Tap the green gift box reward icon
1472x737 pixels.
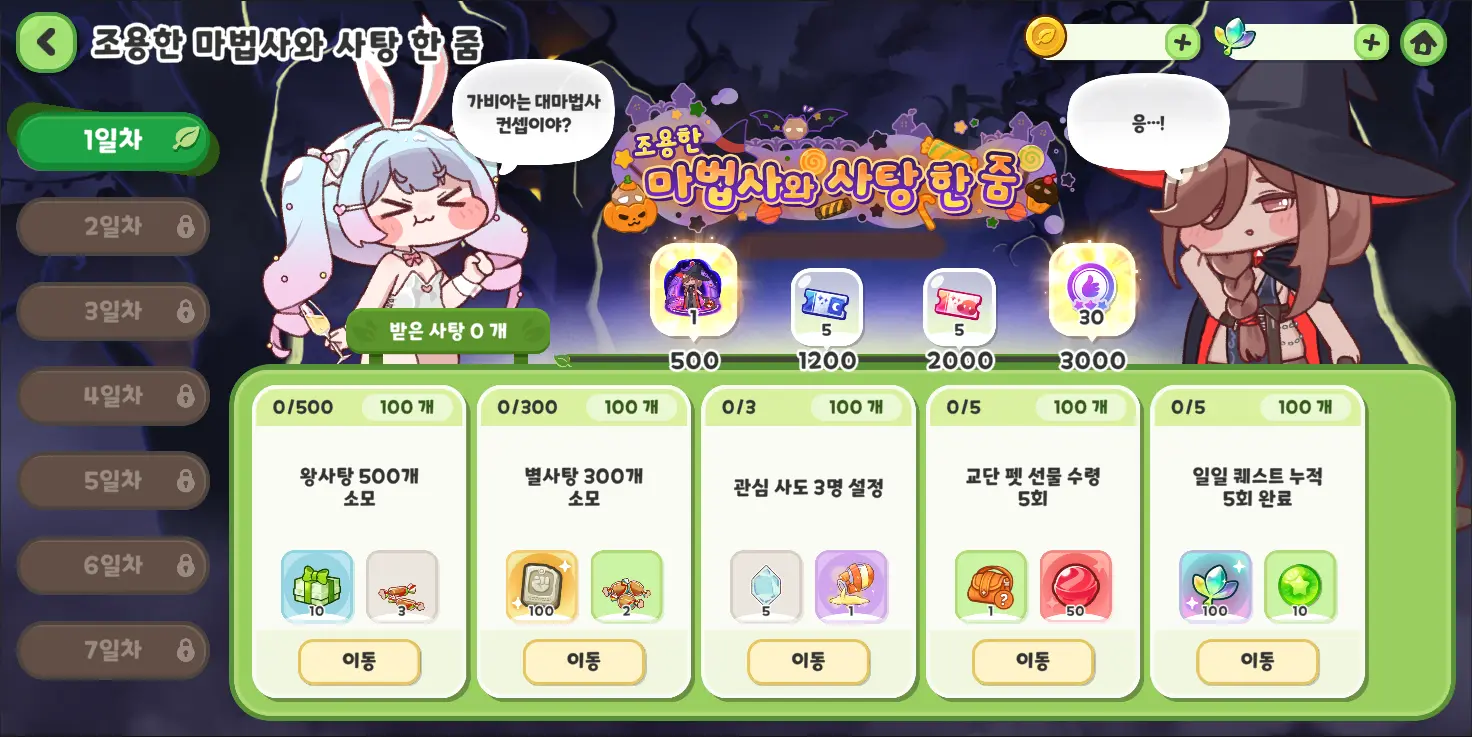316,586
